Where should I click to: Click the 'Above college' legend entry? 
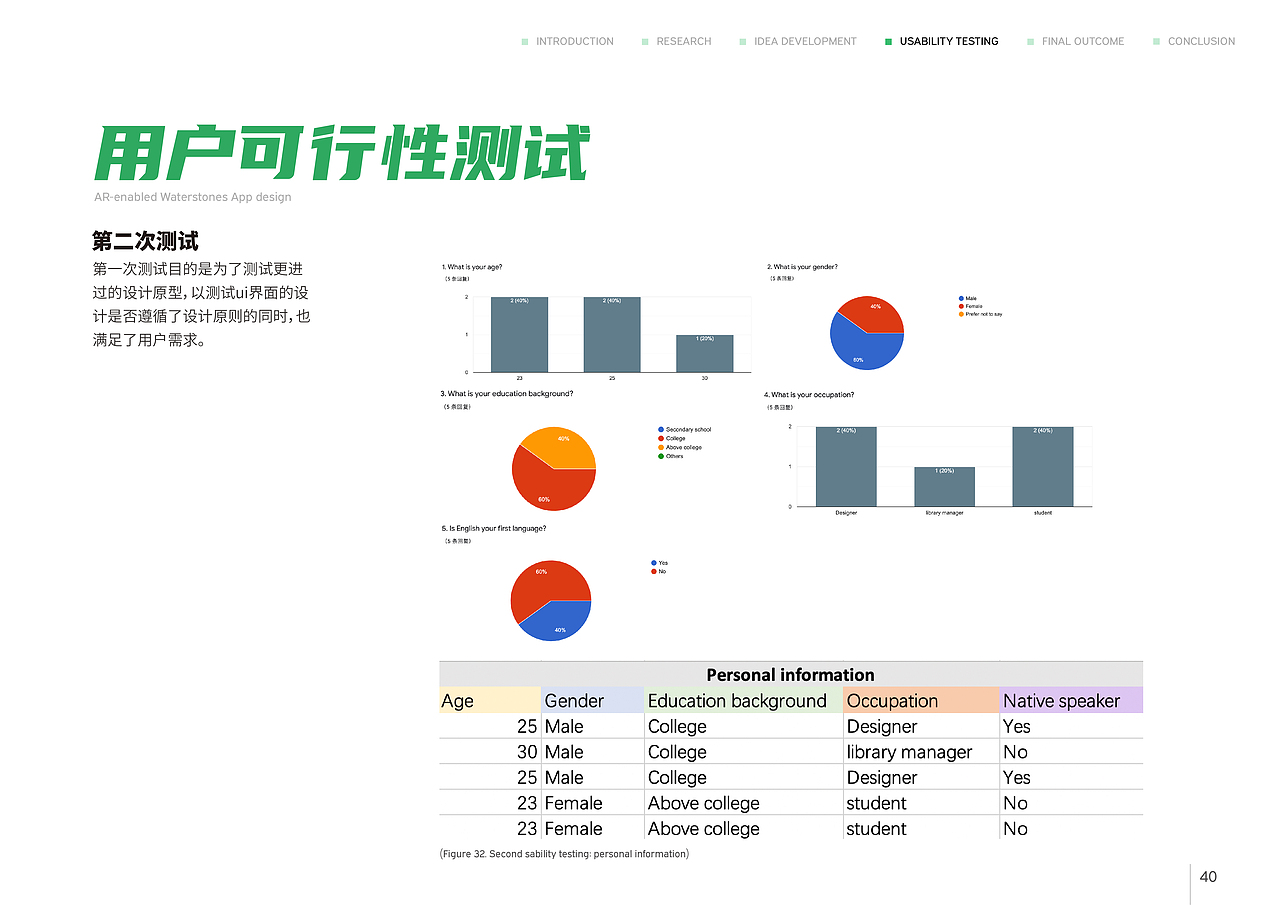pyautogui.click(x=680, y=447)
